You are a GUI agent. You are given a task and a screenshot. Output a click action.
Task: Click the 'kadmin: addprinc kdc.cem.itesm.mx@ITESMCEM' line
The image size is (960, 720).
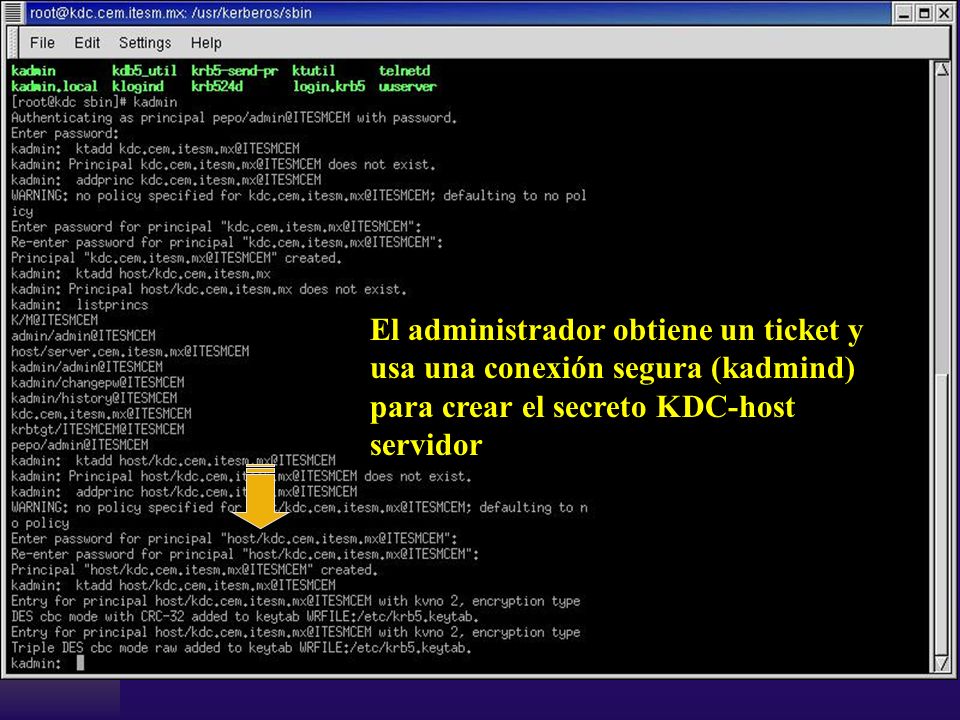point(166,180)
